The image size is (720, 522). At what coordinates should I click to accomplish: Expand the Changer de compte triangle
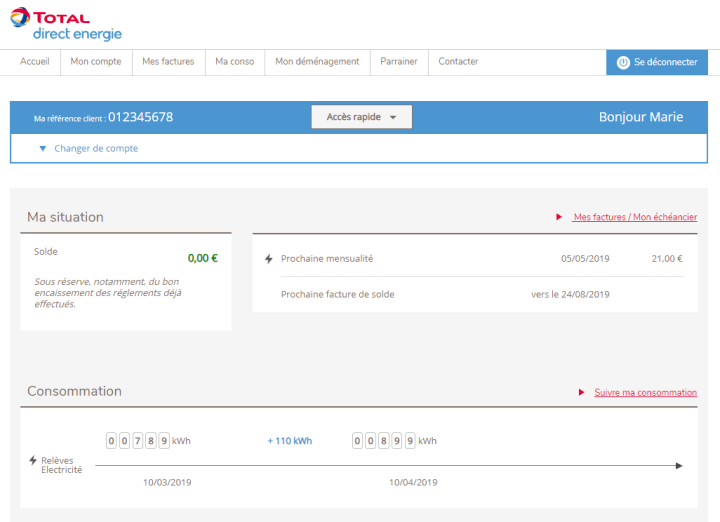pos(43,148)
